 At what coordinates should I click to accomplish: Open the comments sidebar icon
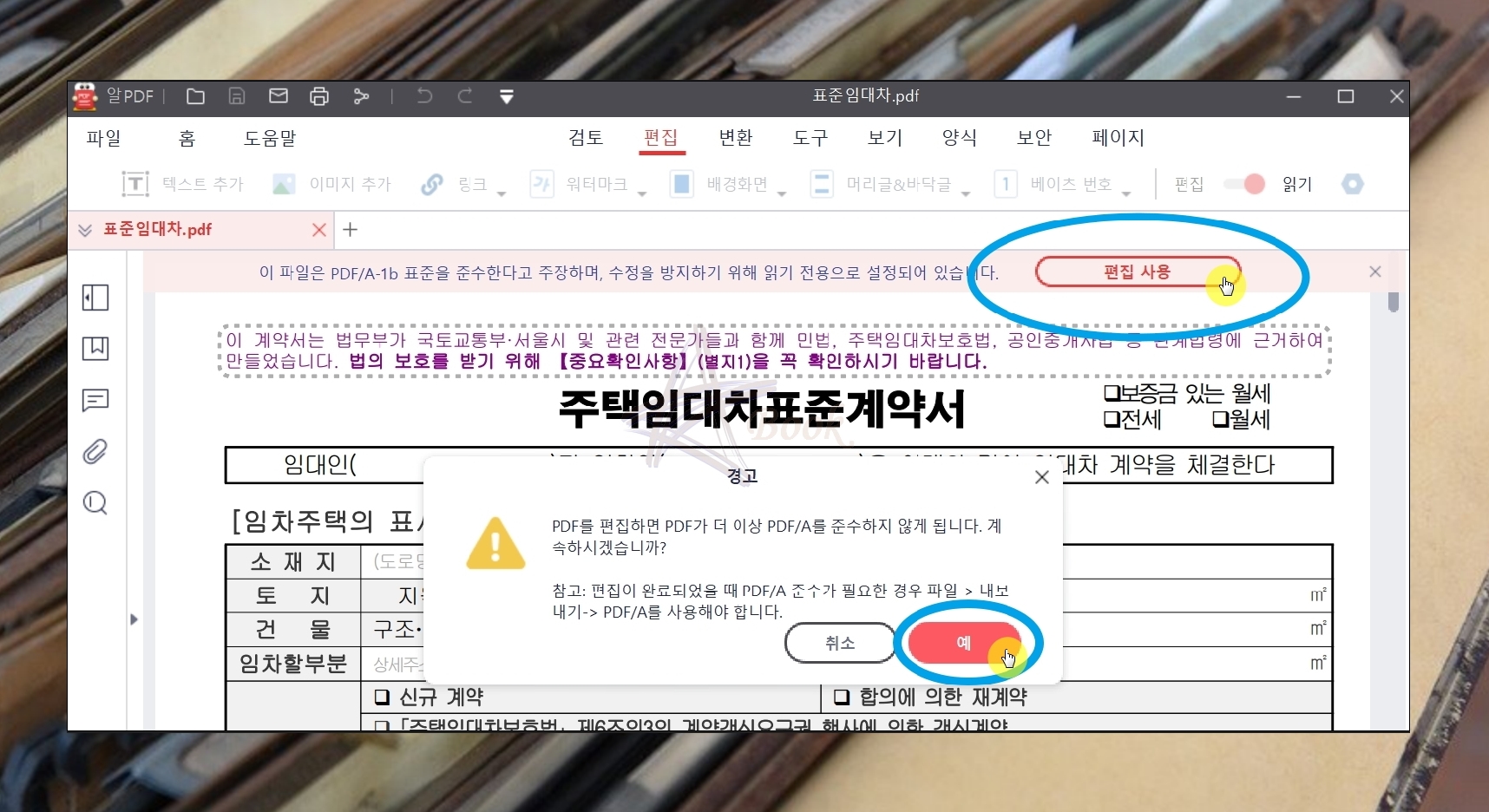(x=95, y=400)
